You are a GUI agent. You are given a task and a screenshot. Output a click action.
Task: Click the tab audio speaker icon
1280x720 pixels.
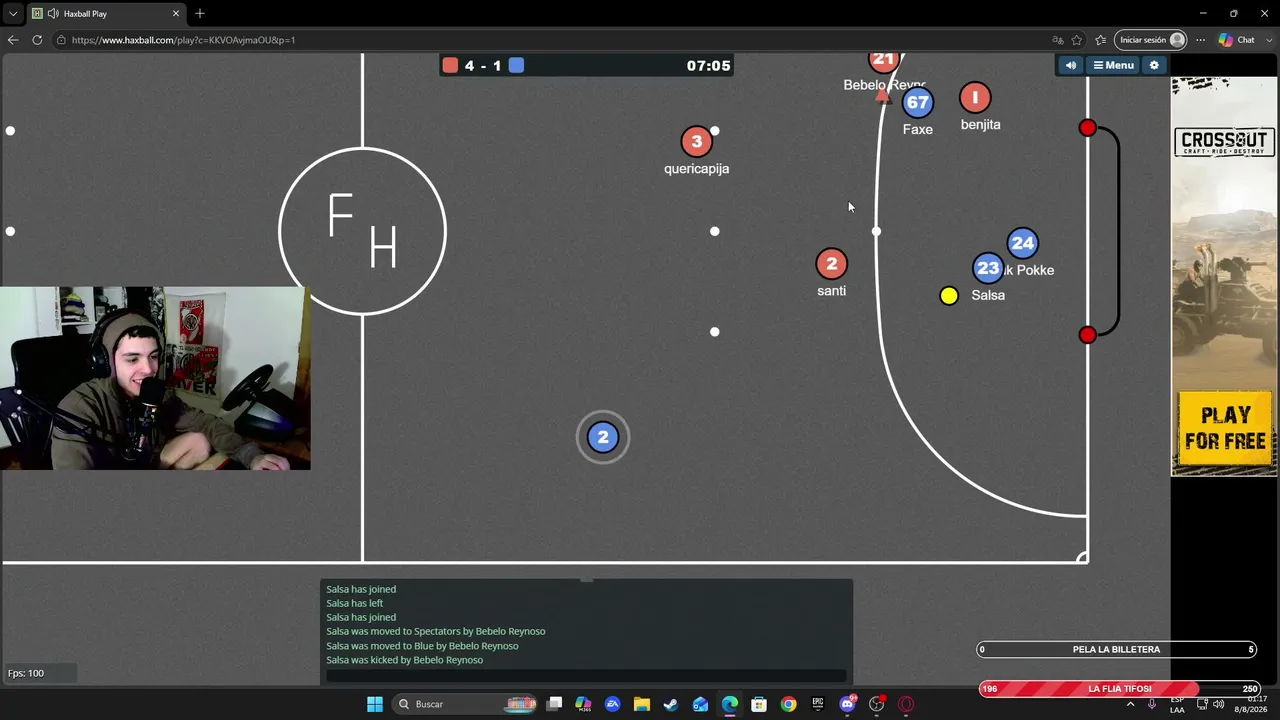pos(52,14)
